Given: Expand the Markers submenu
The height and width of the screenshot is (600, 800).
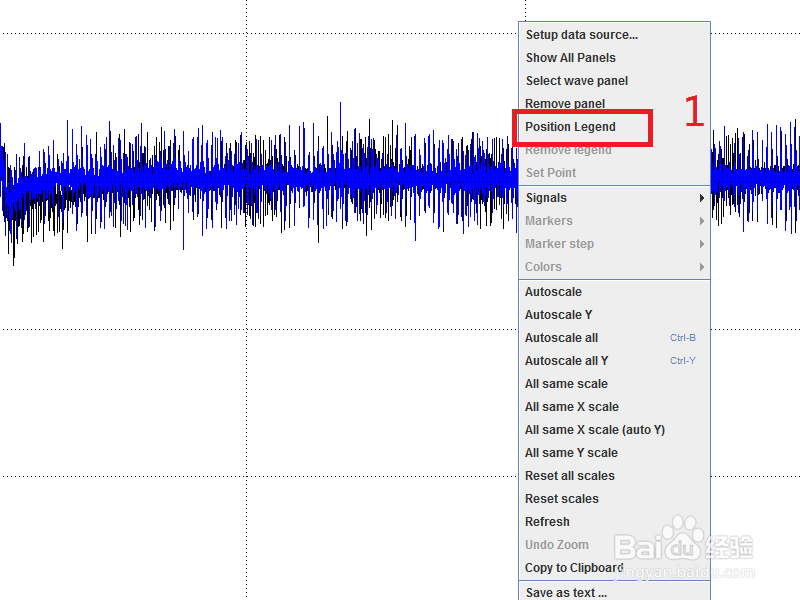Looking at the screenshot, I should pyautogui.click(x=614, y=220).
